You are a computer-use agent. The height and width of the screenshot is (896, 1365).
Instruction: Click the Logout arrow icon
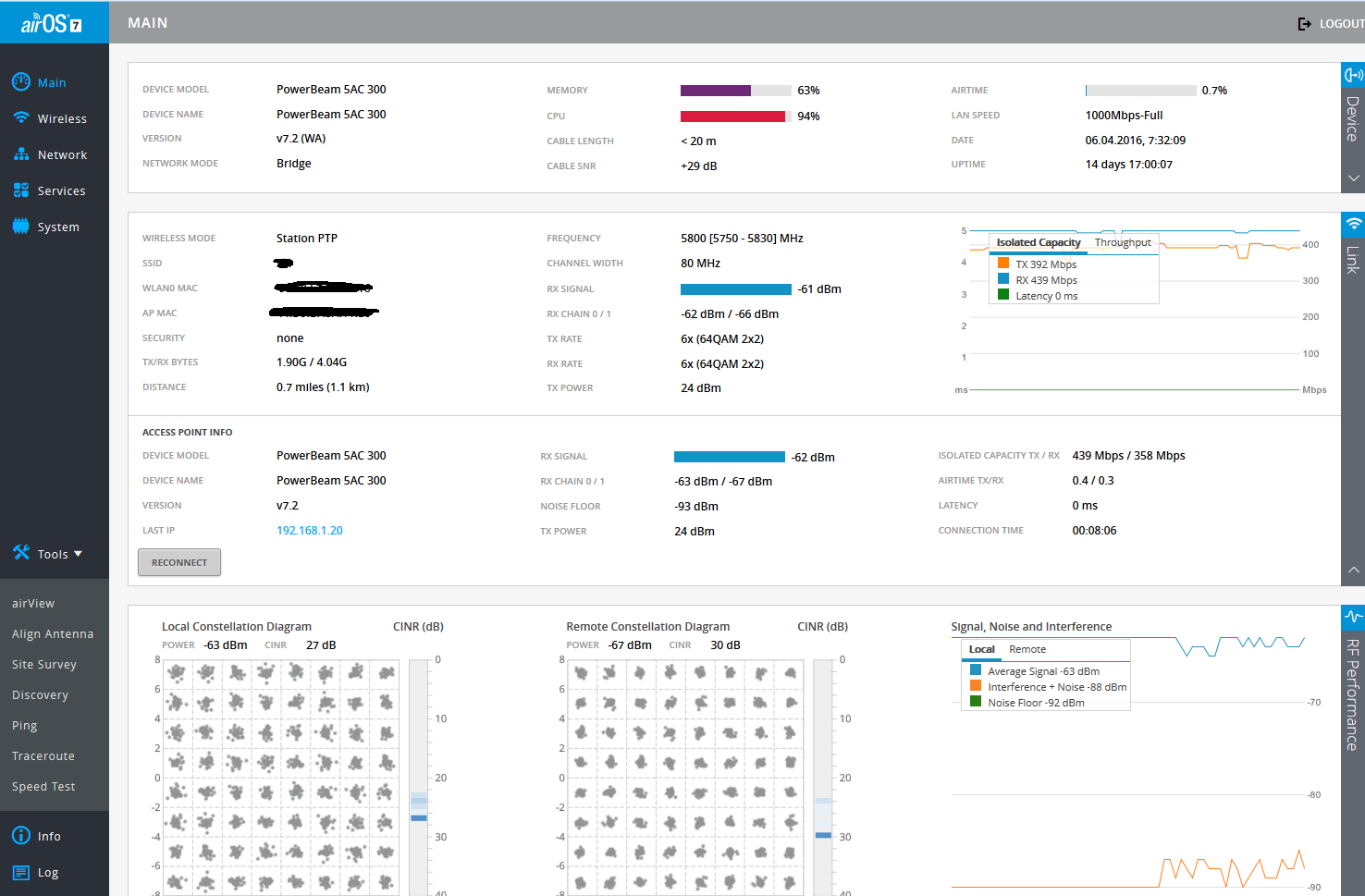point(1305,23)
